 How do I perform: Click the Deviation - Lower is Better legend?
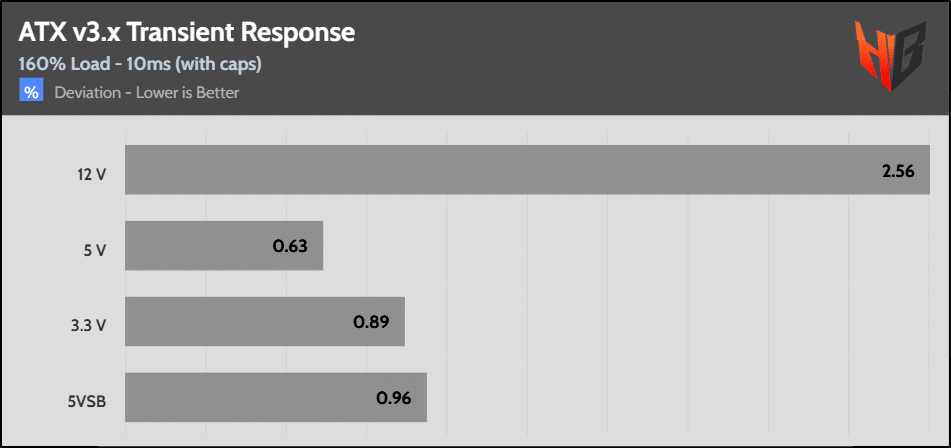click(147, 93)
